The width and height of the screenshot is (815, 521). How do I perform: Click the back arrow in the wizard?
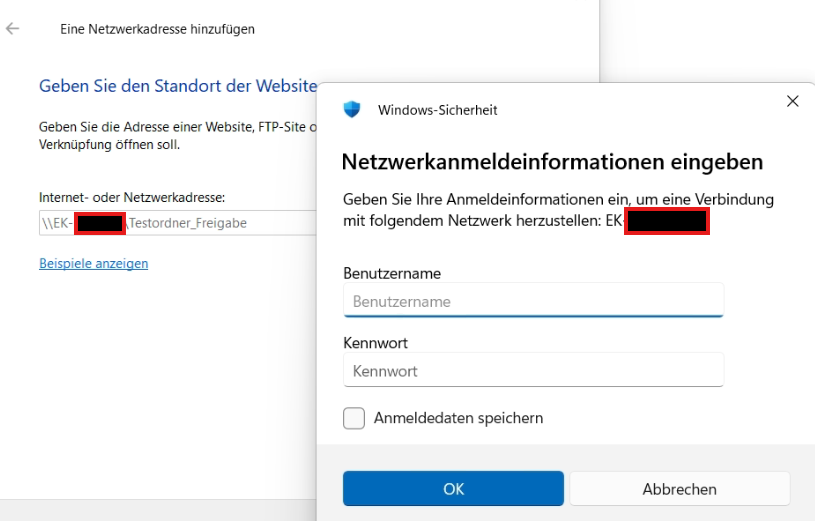click(13, 29)
